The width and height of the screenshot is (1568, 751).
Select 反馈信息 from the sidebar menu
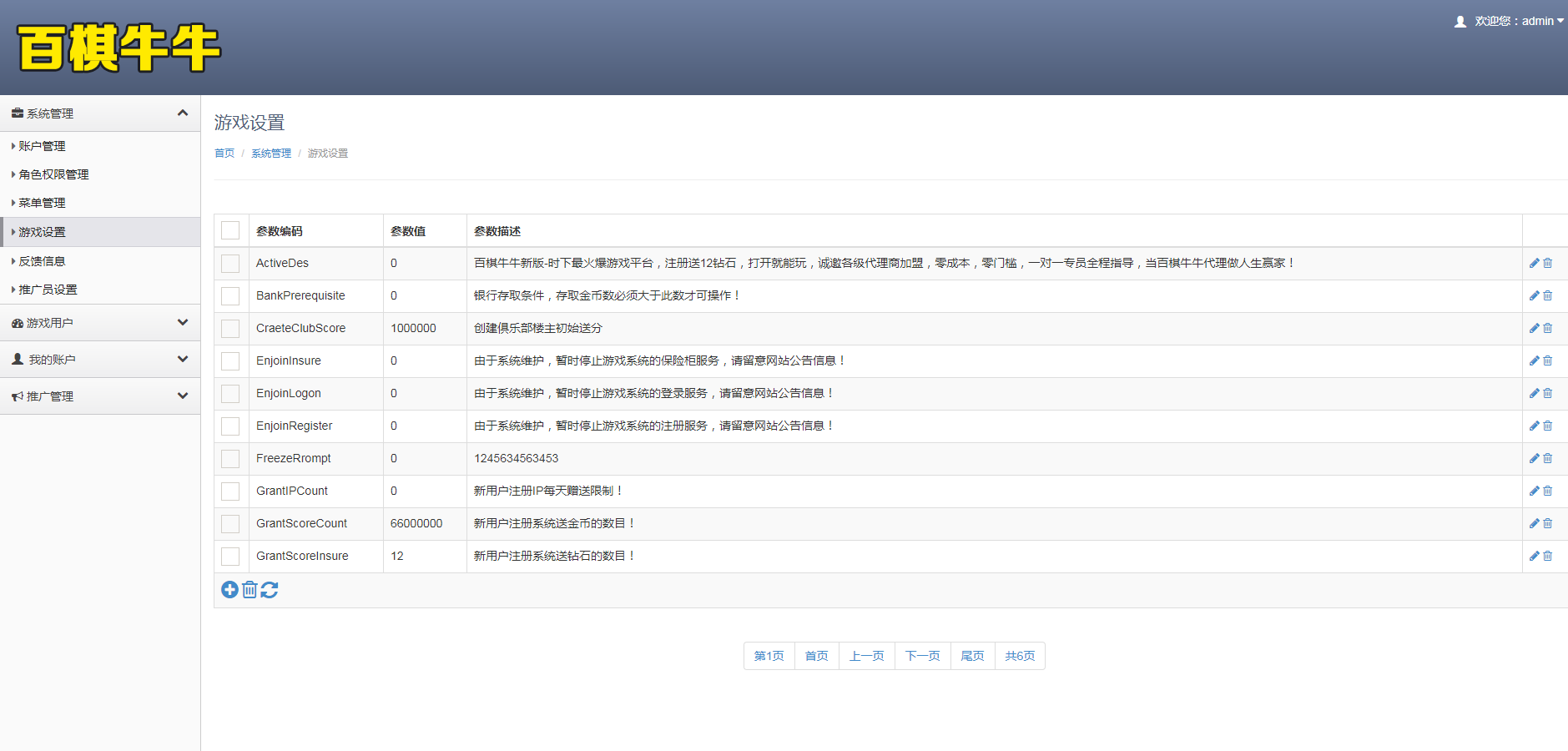[43, 261]
